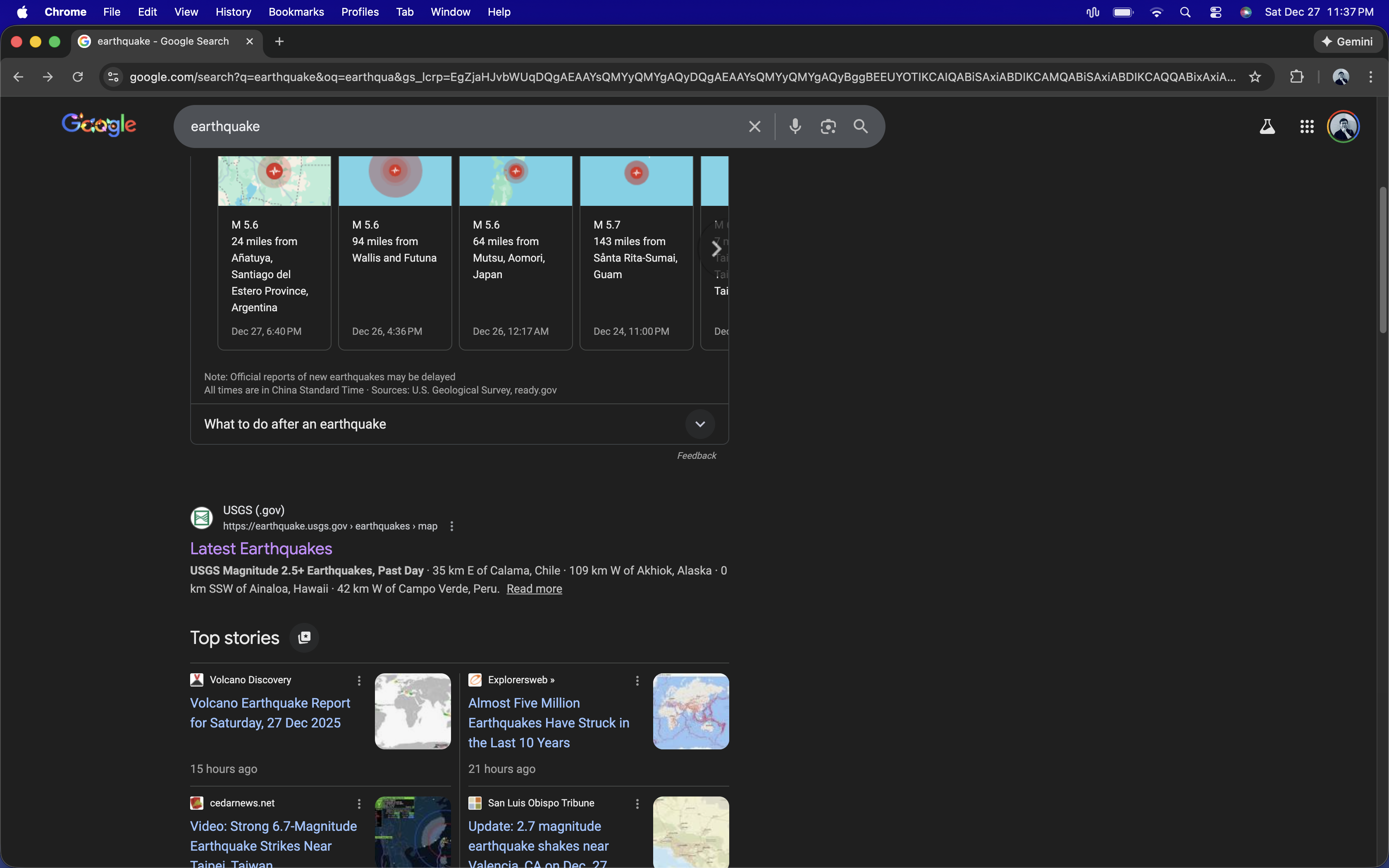Image resolution: width=1389 pixels, height=868 pixels.
Task: Click the address bar URL
Action: (683, 77)
